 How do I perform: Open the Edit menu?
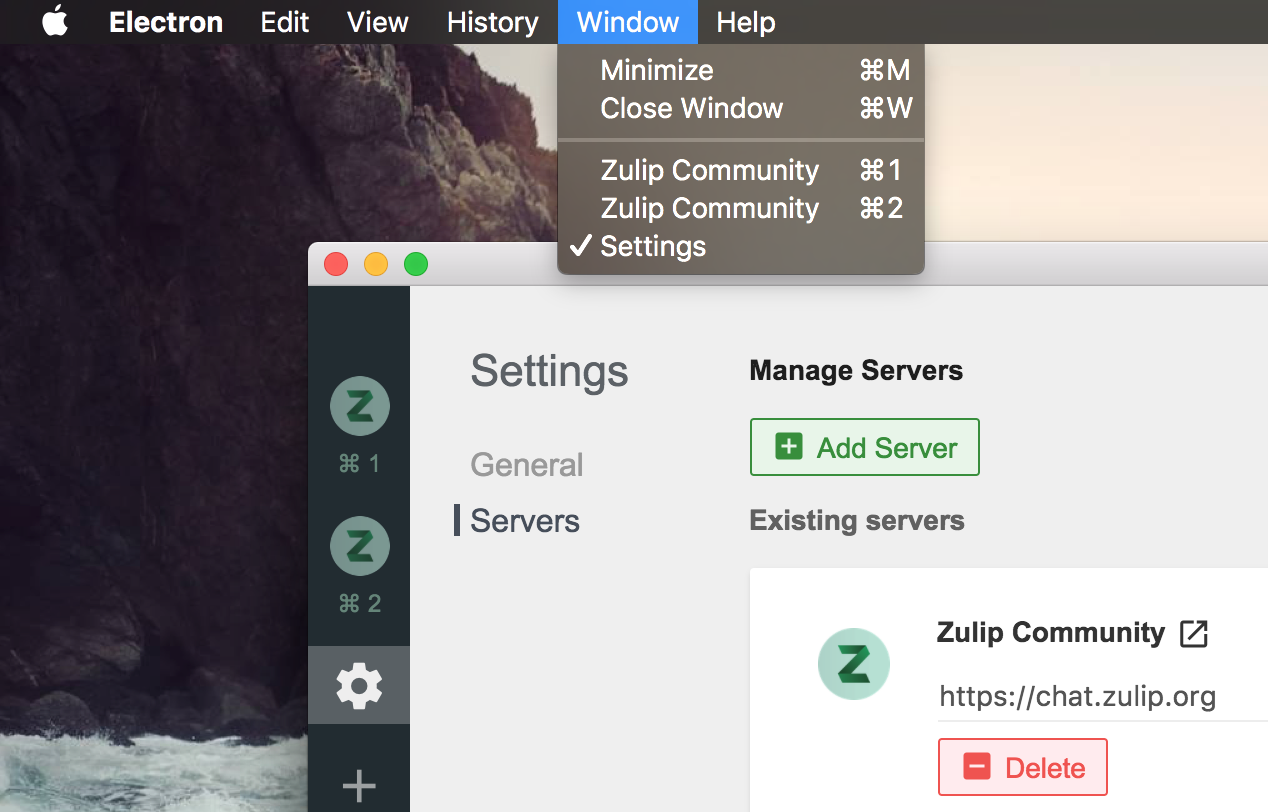(285, 22)
